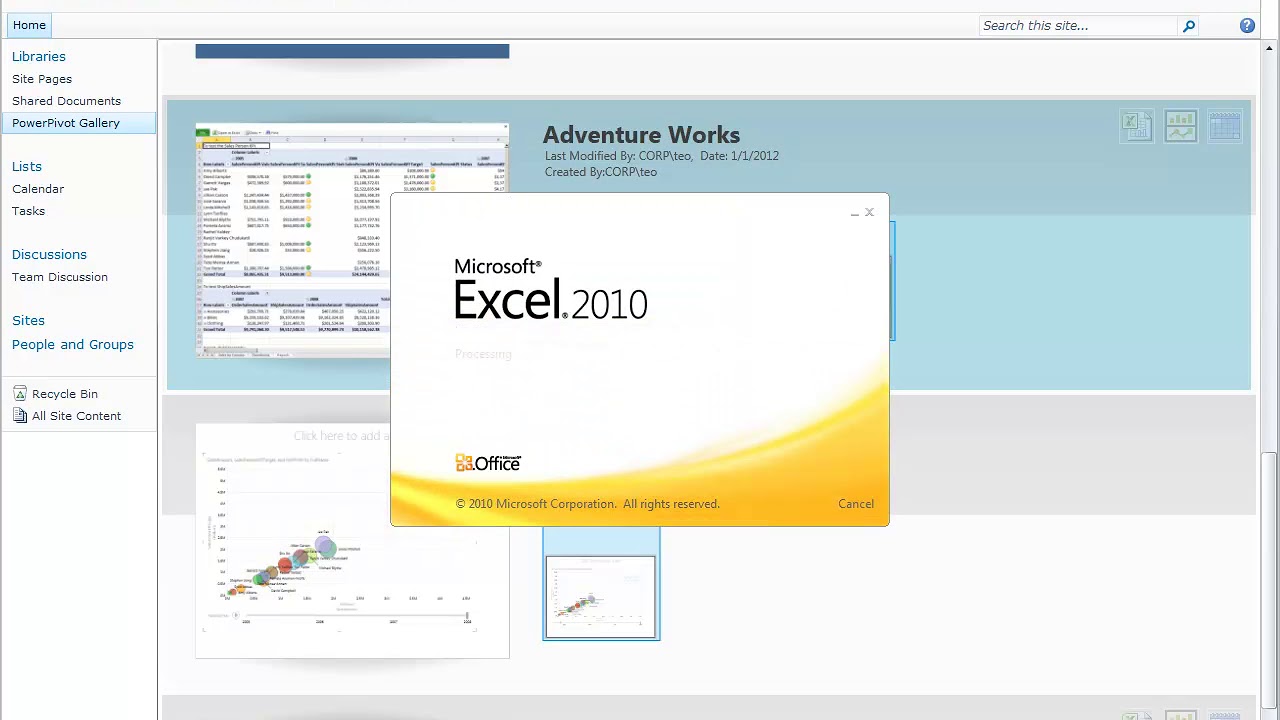Open the Recycle Bin link text
Image resolution: width=1280 pixels, height=720 pixels.
[x=65, y=394]
